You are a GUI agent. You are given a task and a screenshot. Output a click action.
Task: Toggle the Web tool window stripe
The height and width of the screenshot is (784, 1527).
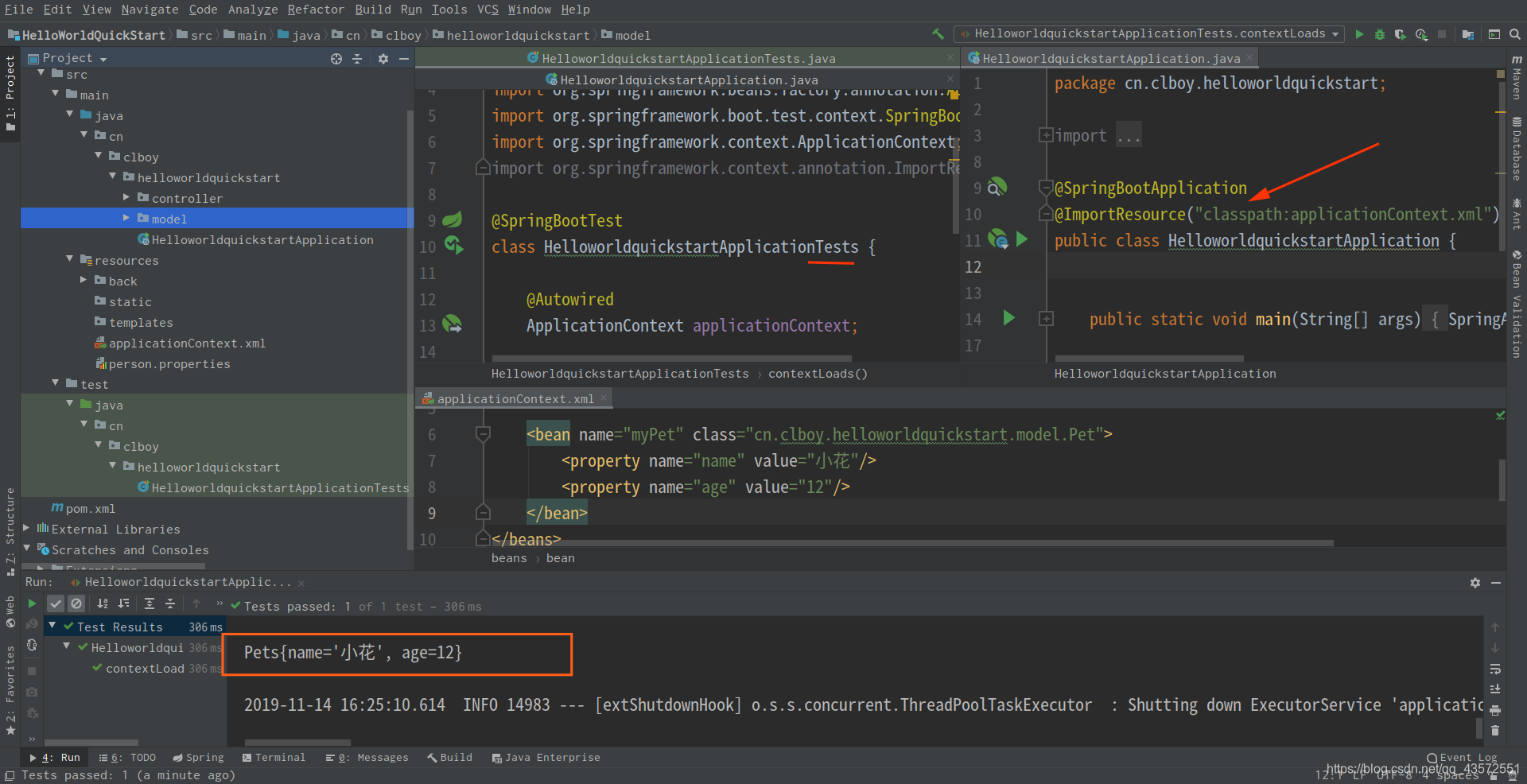[10, 612]
